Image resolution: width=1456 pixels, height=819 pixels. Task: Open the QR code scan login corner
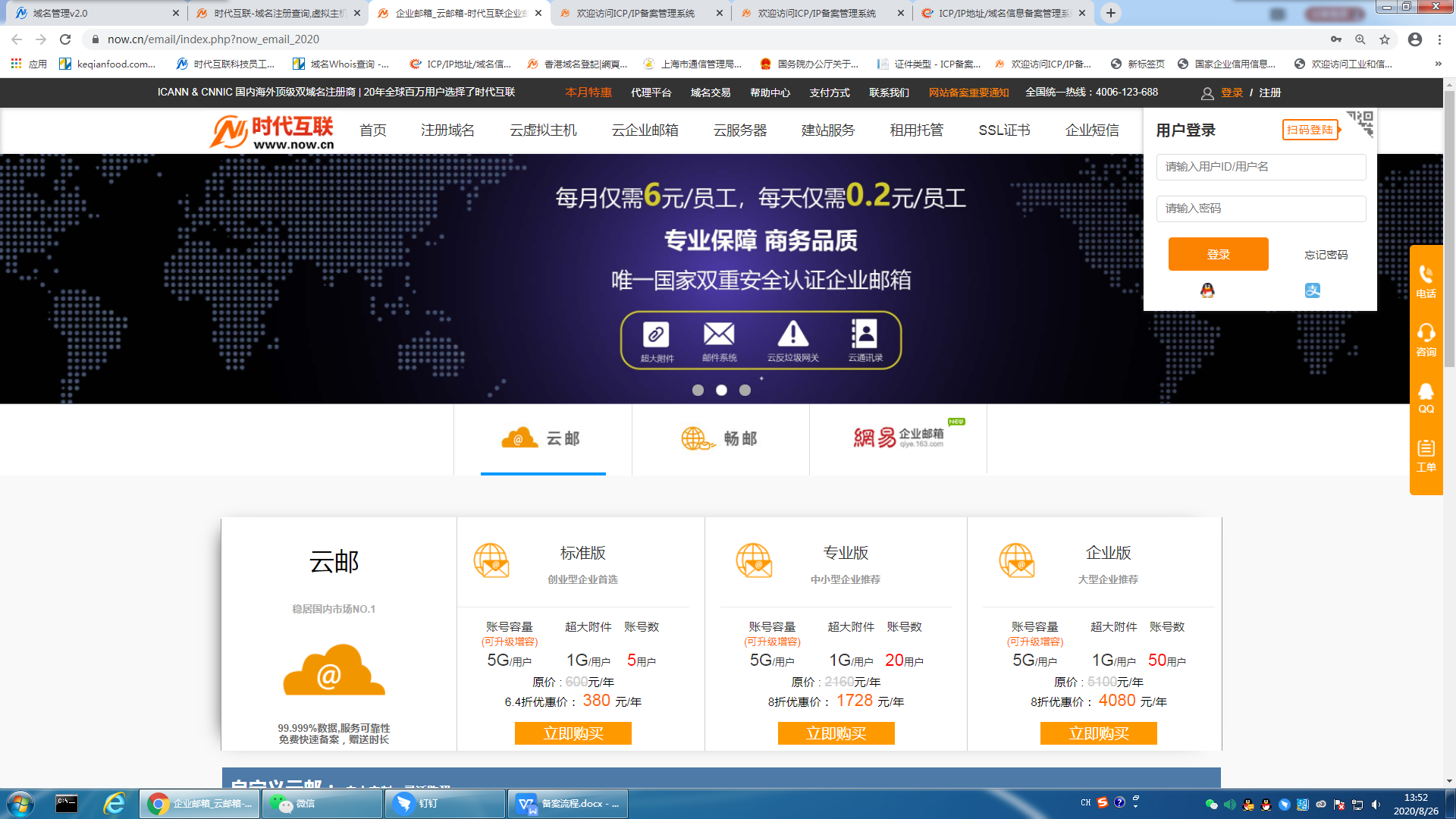[1360, 123]
